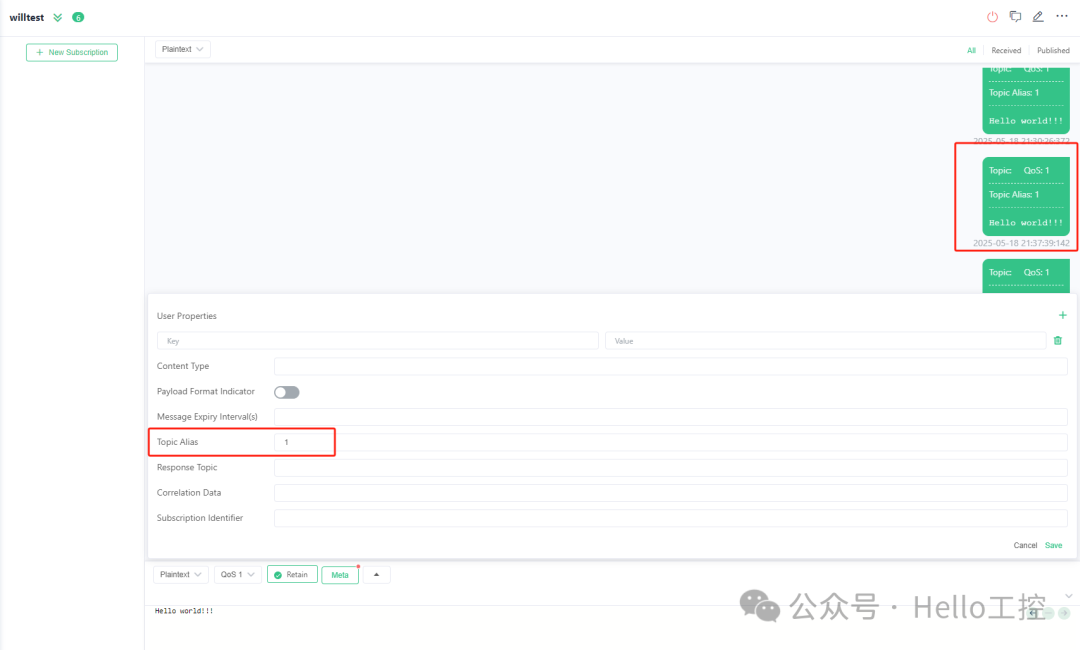Click the Message Expiry Interval input field
The width and height of the screenshot is (1080, 650).
pos(671,417)
